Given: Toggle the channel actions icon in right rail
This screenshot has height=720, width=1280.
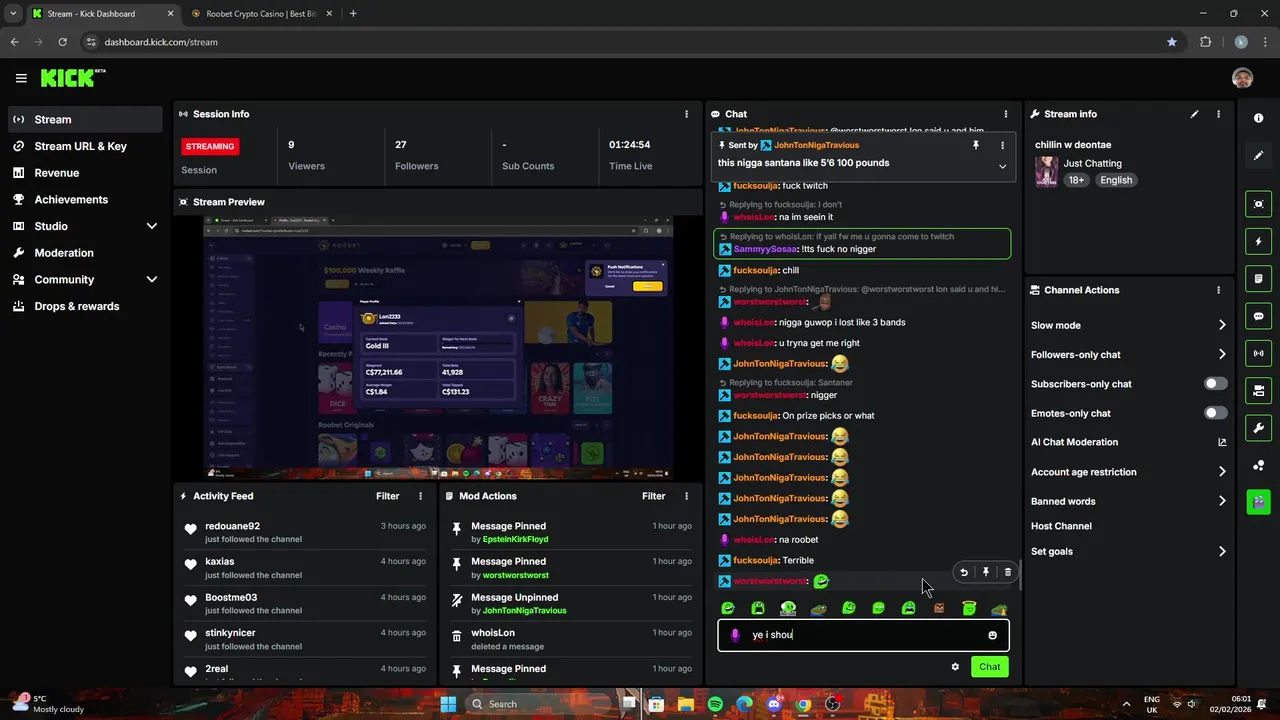Looking at the screenshot, I should 1258,390.
